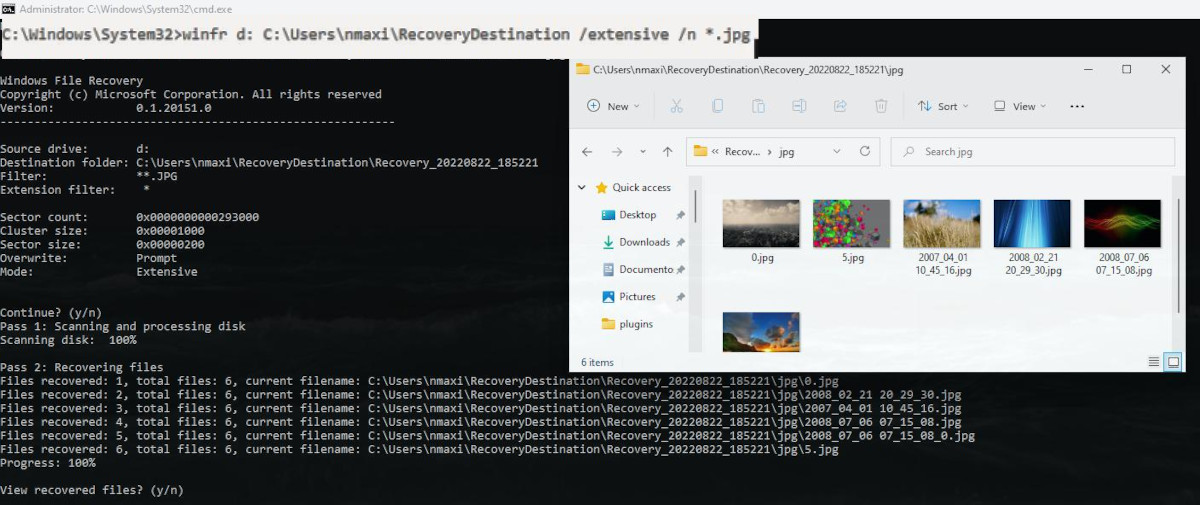Click 'Pass 2: Recovering files' line
The image size is (1200, 505).
82,367
